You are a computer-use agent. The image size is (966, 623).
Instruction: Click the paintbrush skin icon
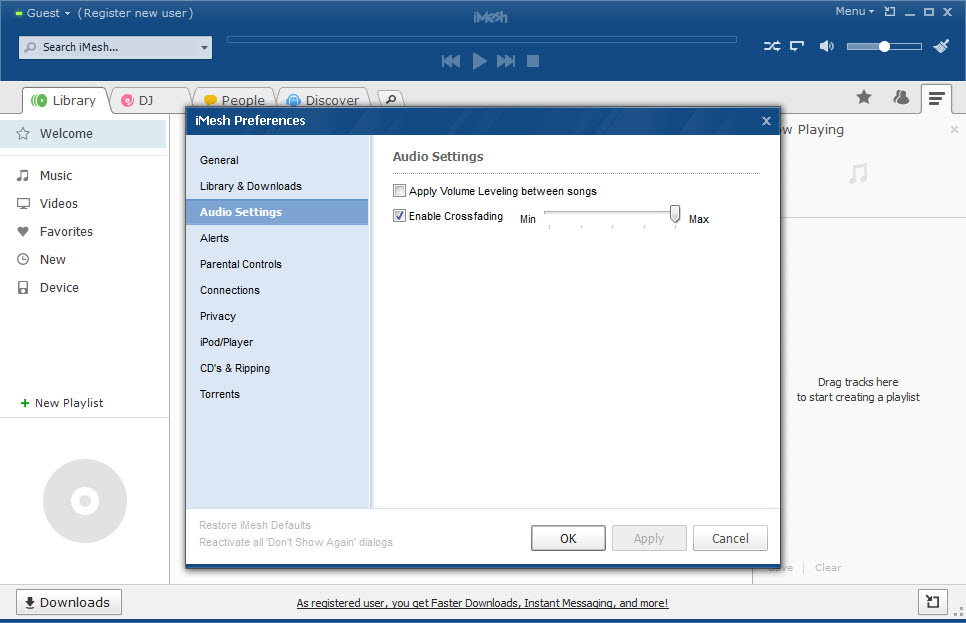[x=941, y=46]
